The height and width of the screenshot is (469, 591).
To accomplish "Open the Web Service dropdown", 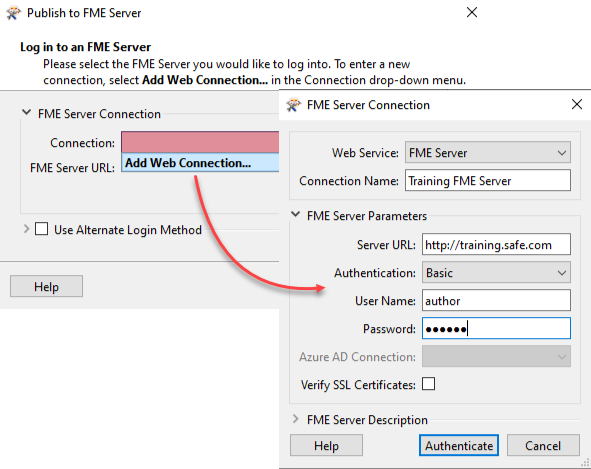I will 488,152.
